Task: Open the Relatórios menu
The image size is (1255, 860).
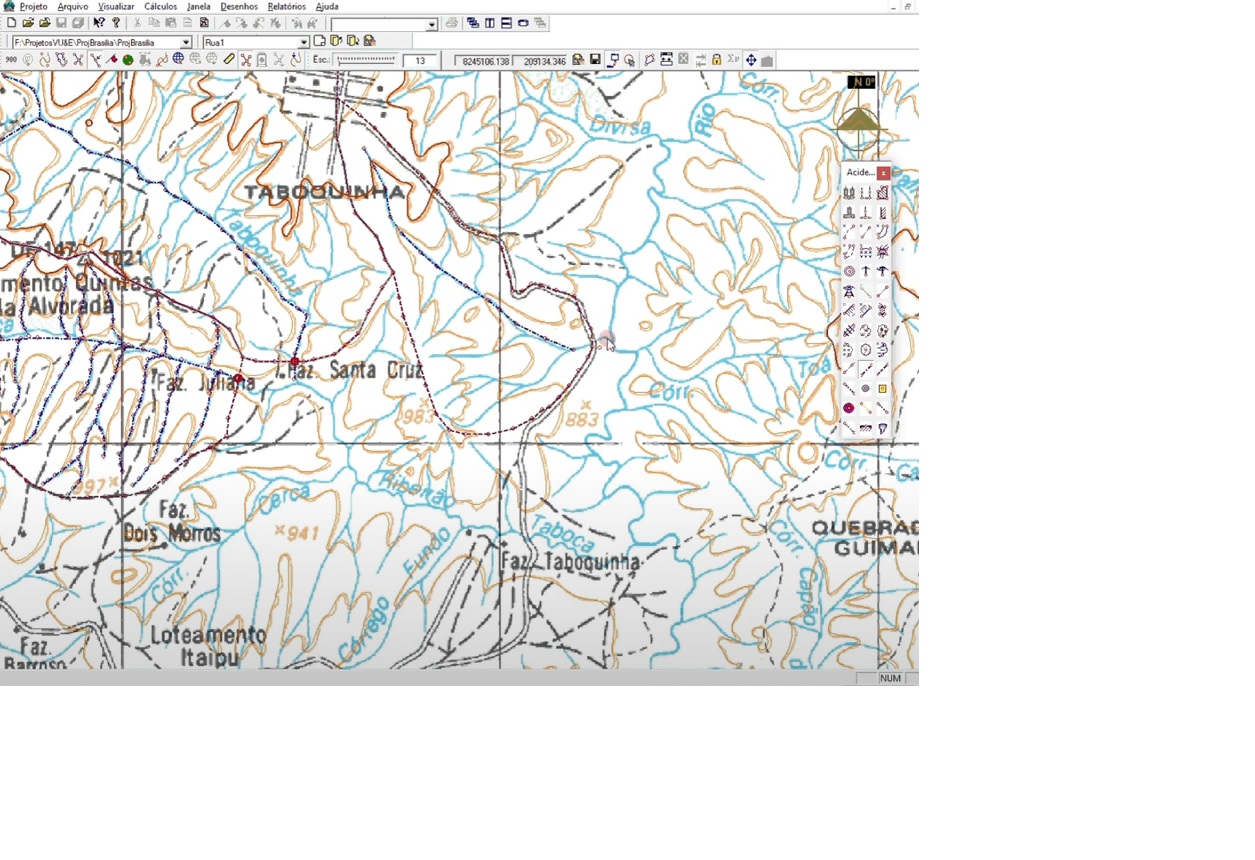Action: pyautogui.click(x=287, y=6)
